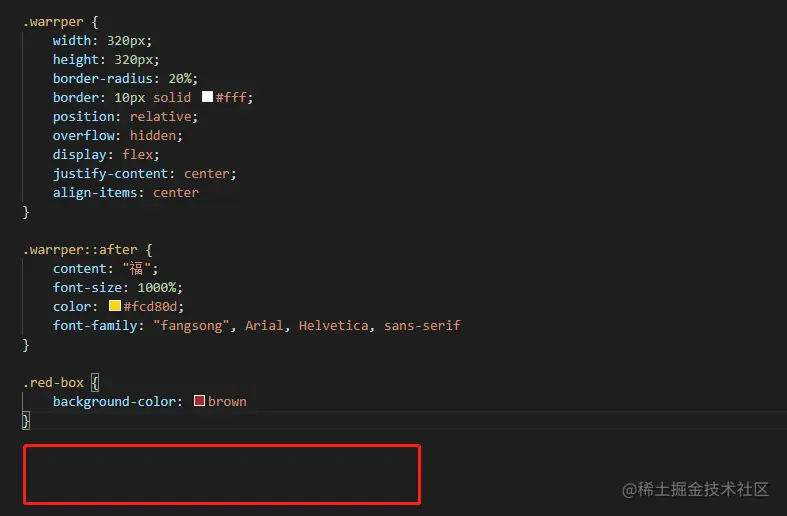Click the 'width' property line
The width and height of the screenshot is (787, 516).
click(x=102, y=41)
